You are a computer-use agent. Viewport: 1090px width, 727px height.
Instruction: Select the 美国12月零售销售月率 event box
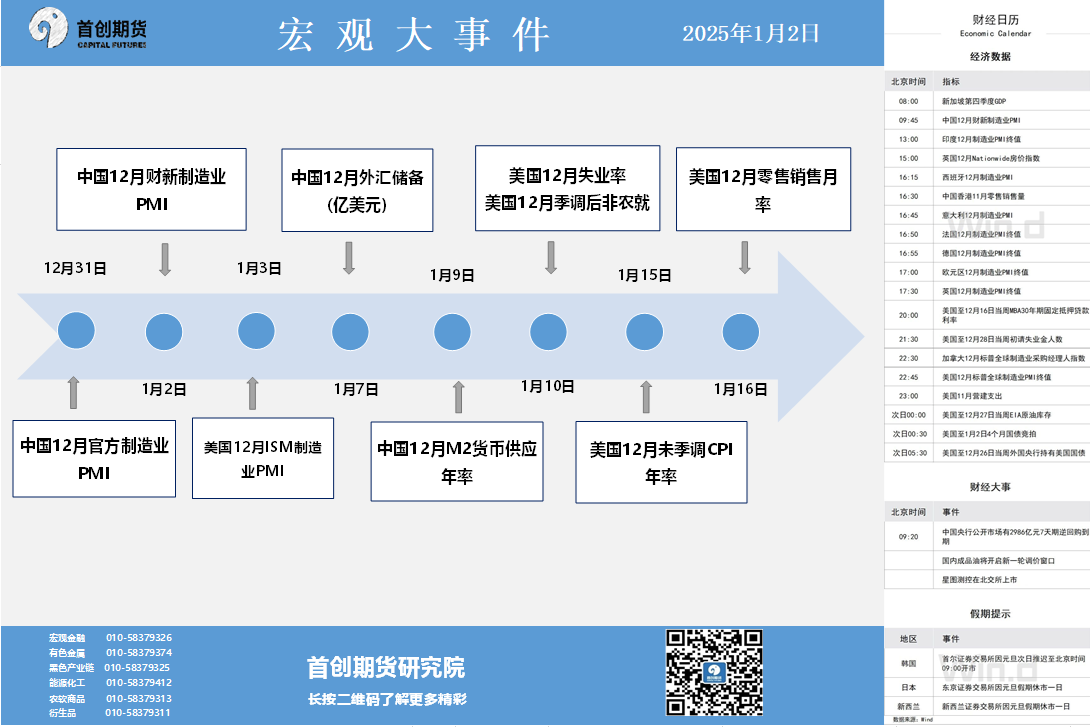(763, 189)
